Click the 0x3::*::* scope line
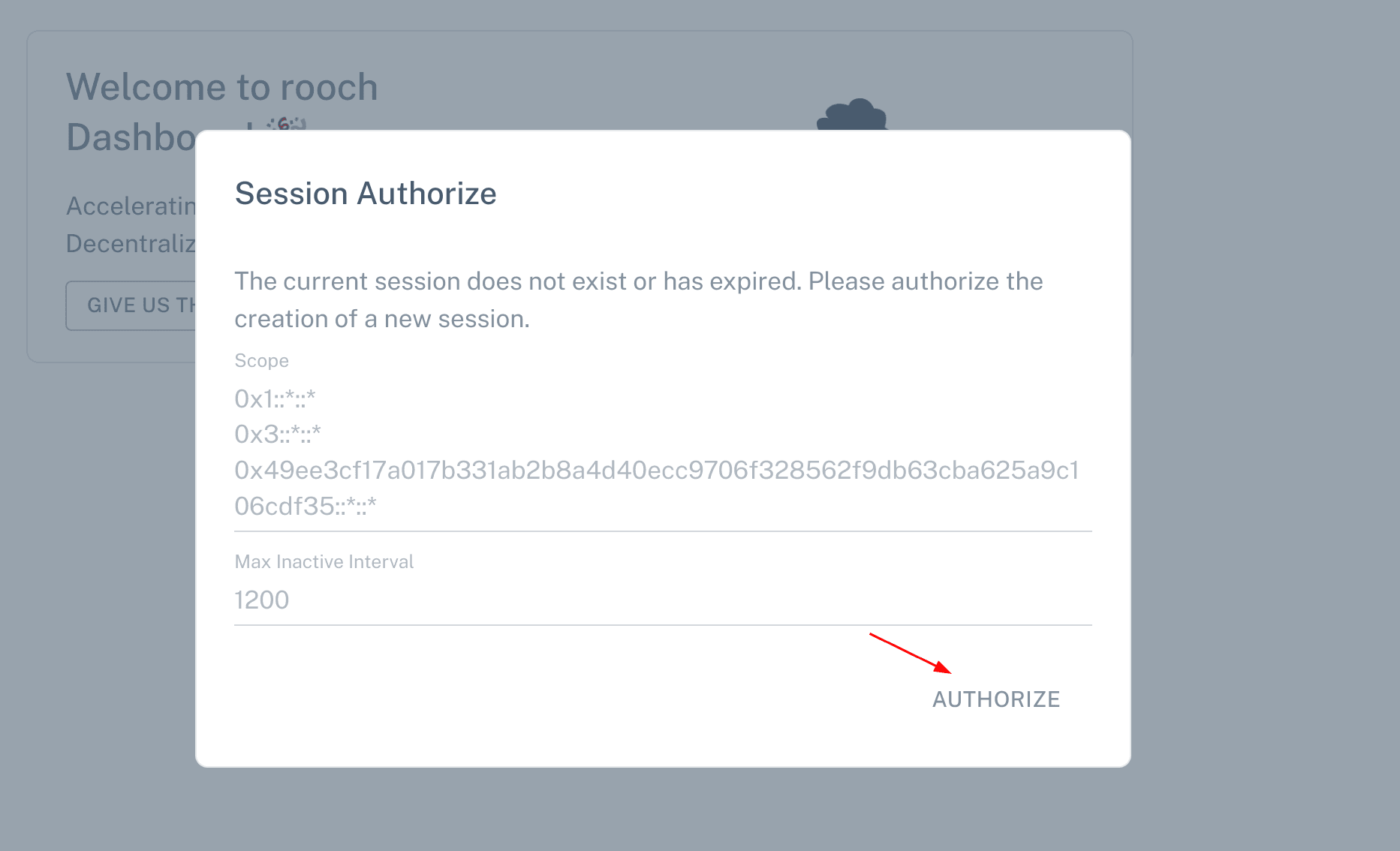The image size is (1400, 851). point(277,434)
